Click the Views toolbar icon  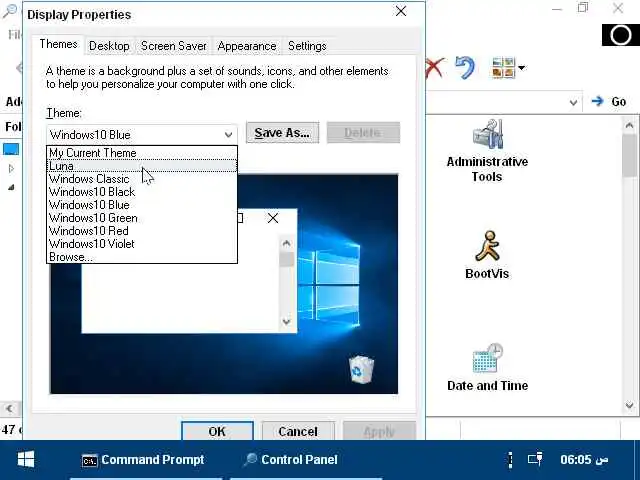click(503, 67)
